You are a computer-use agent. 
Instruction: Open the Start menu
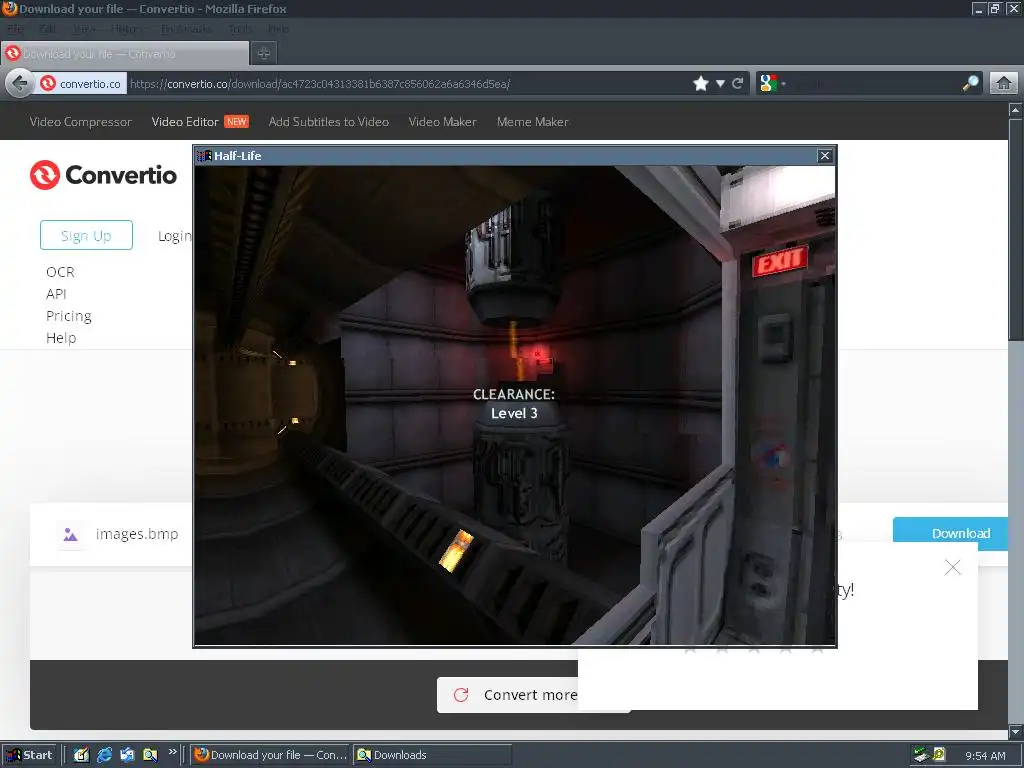30,755
